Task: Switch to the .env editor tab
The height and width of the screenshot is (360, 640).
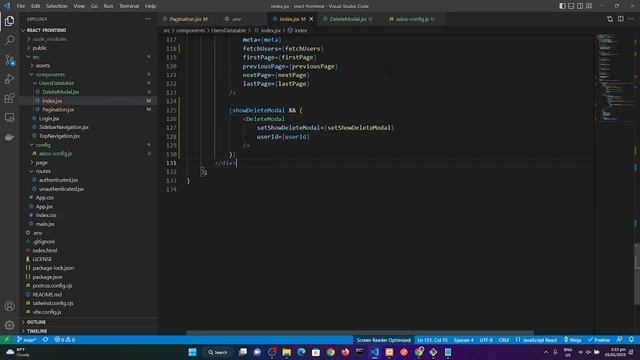Action: click(236, 19)
